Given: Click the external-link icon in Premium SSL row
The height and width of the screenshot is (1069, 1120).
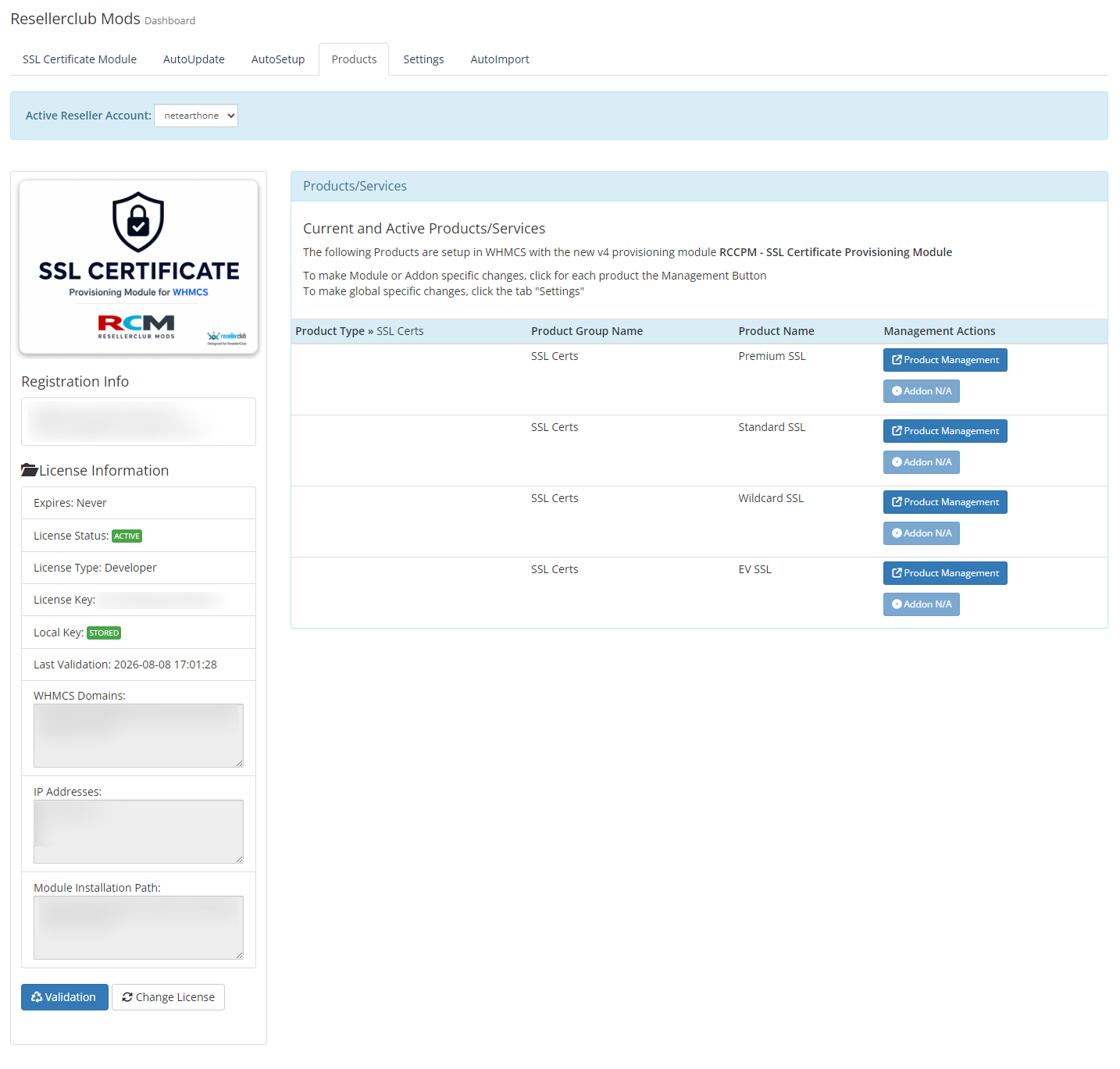Looking at the screenshot, I should [897, 360].
